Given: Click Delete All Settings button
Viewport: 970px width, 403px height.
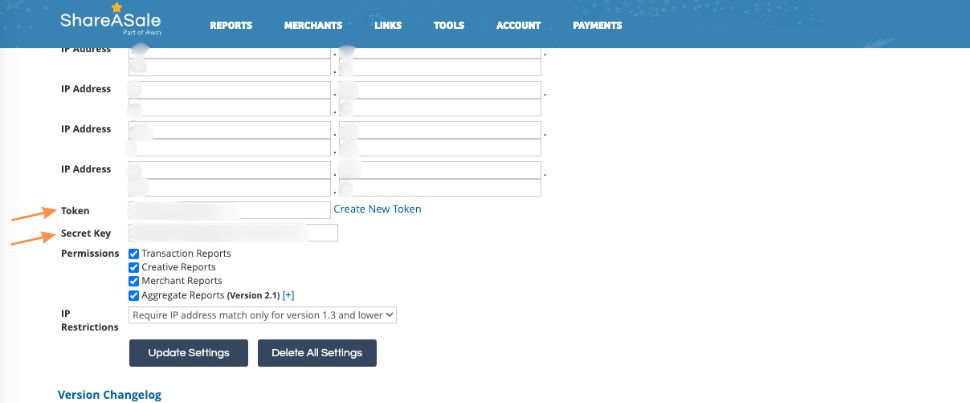Looking at the screenshot, I should [317, 353].
